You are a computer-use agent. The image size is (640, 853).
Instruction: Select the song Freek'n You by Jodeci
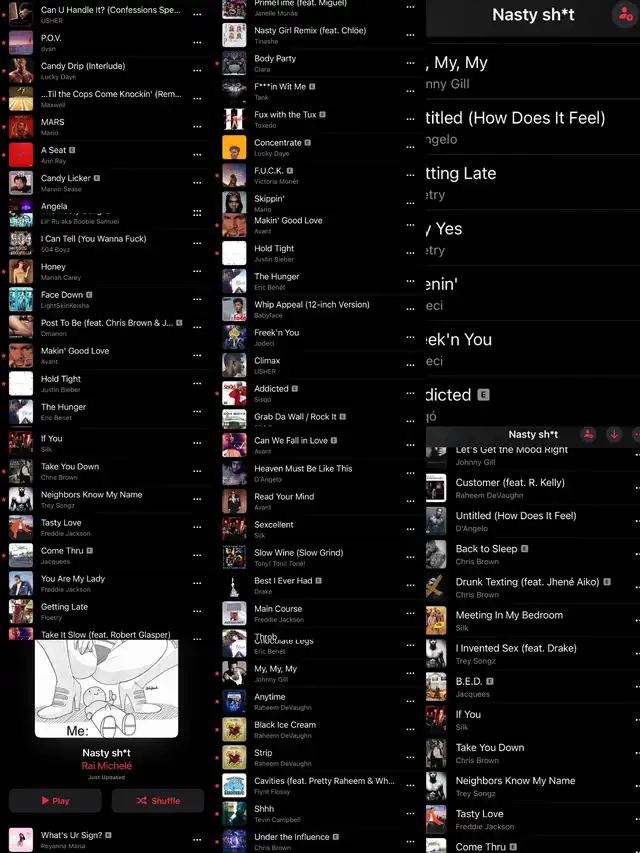pyautogui.click(x=318, y=337)
